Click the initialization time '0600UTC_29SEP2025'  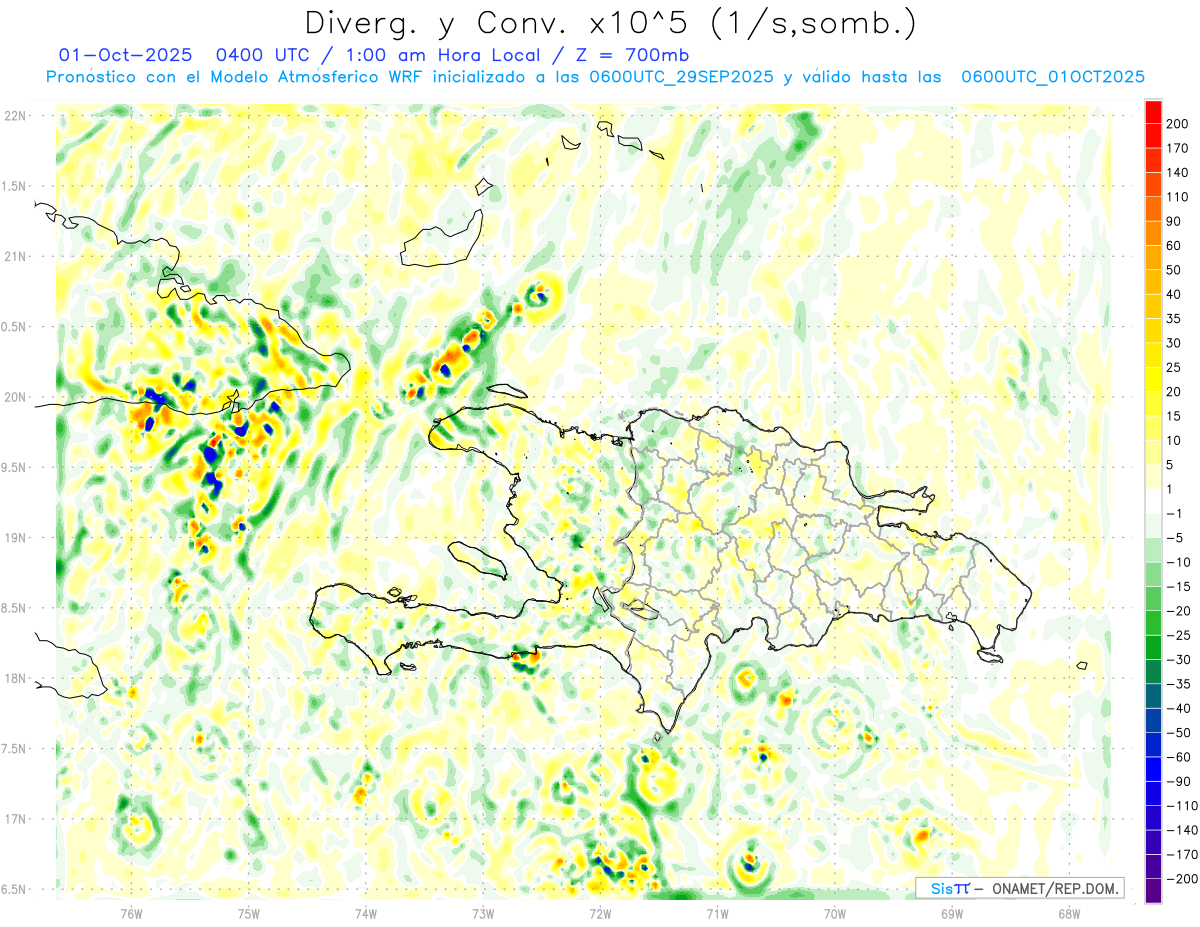[681, 77]
